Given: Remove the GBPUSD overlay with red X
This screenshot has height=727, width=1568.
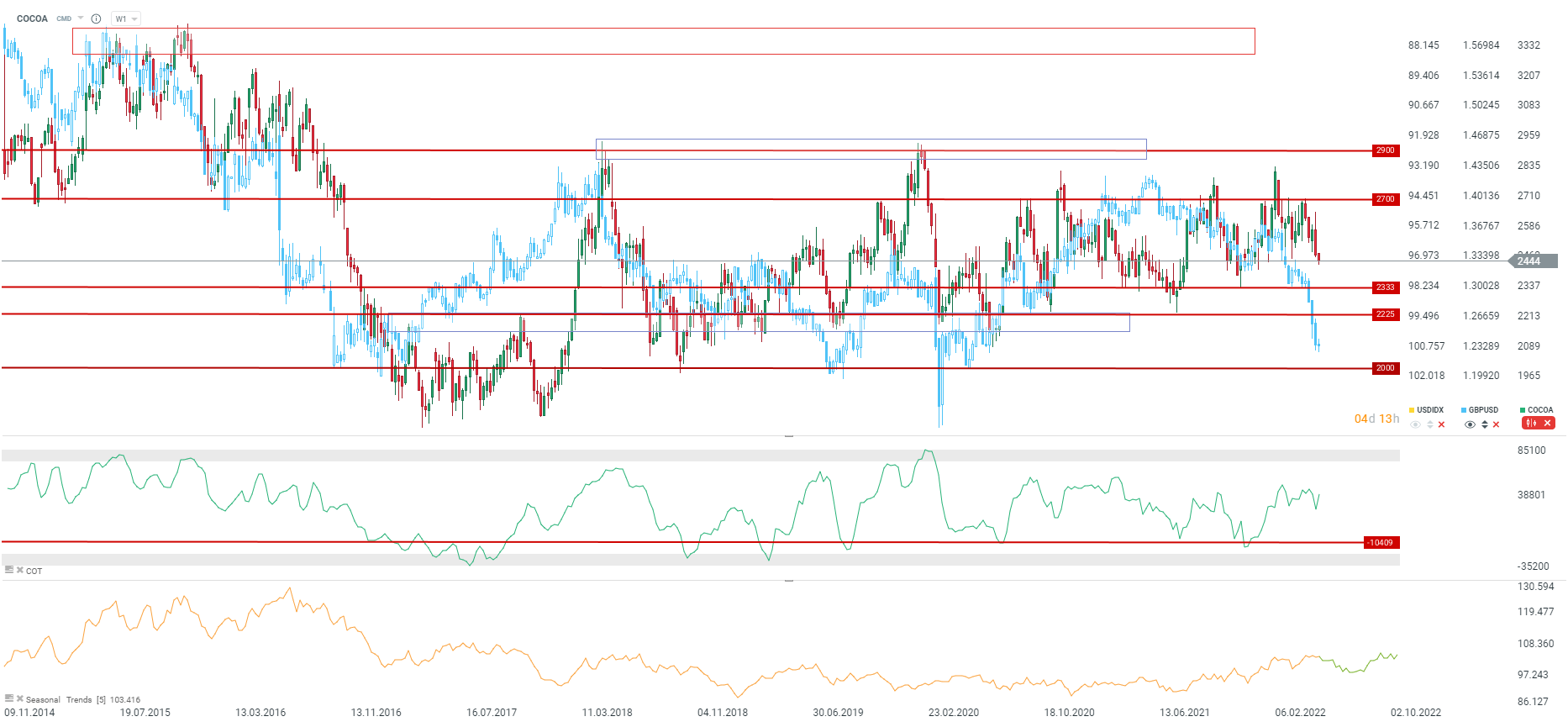Looking at the screenshot, I should (x=1496, y=424).
